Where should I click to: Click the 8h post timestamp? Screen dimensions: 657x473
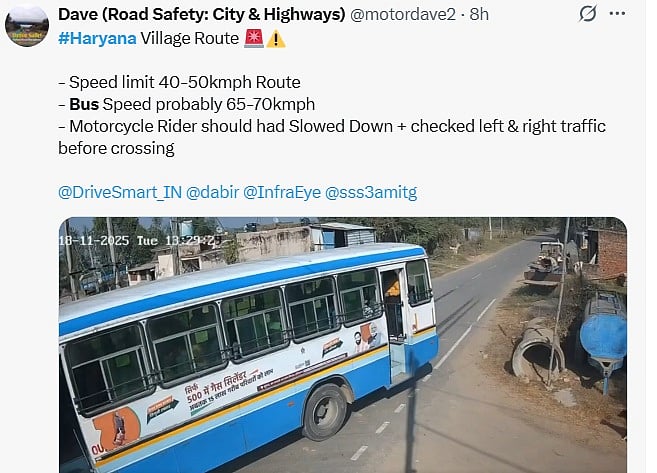pos(479,15)
